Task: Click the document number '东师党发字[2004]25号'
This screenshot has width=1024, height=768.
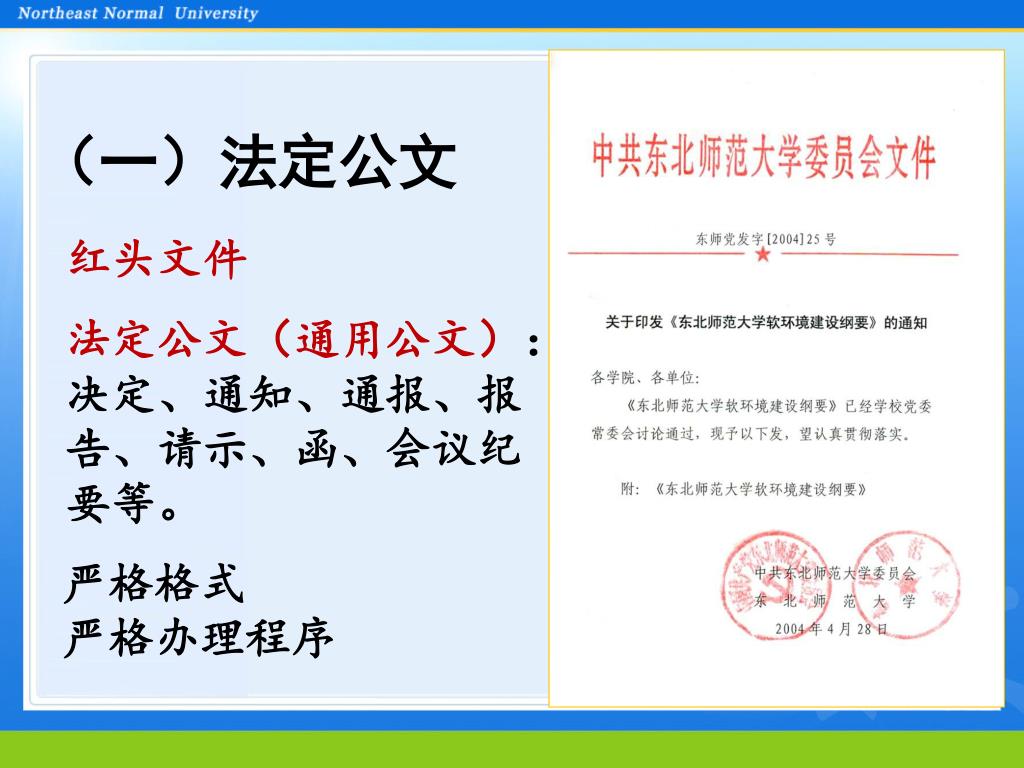Action: pyautogui.click(x=765, y=239)
